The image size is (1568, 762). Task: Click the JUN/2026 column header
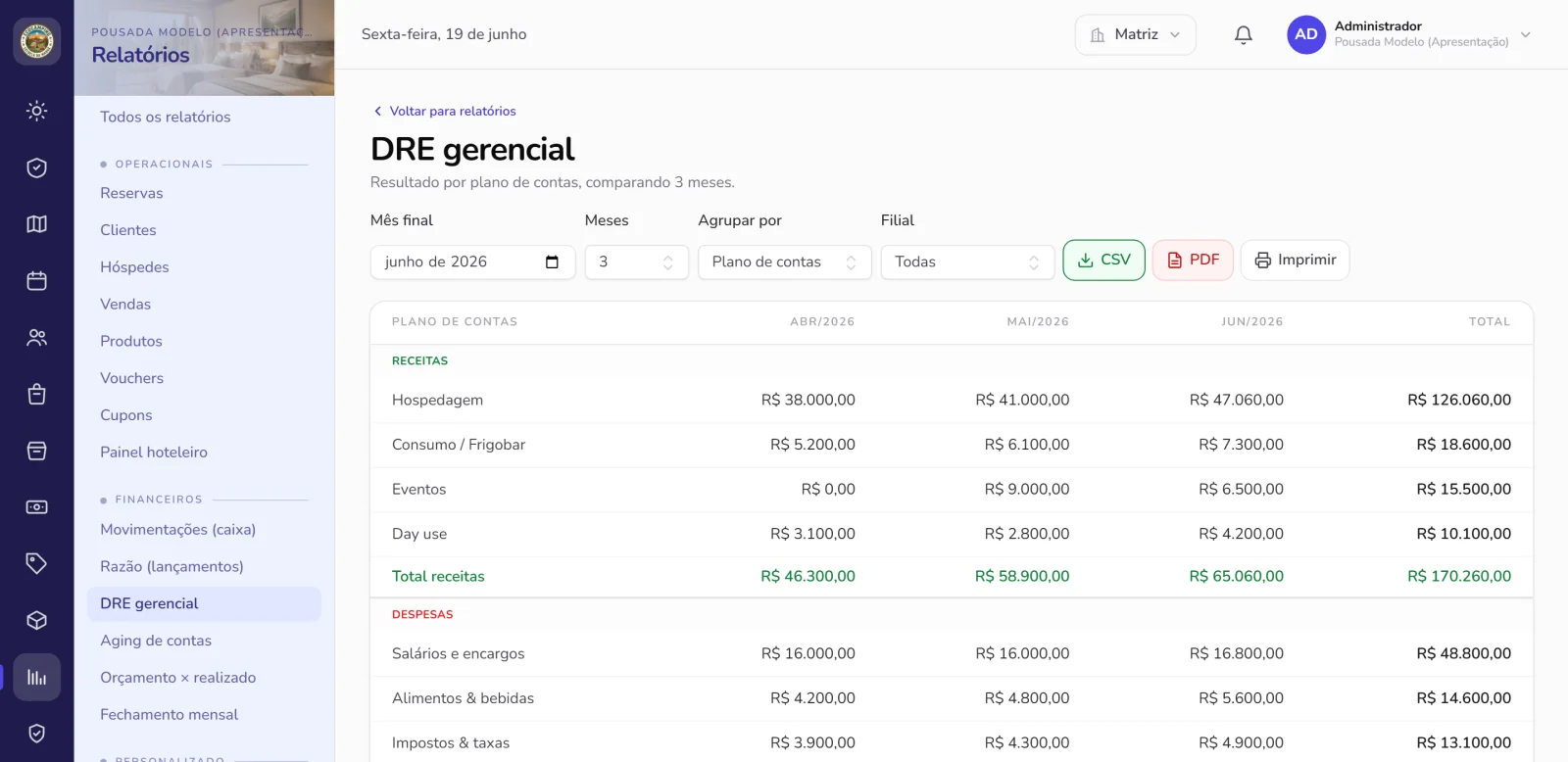1252,322
